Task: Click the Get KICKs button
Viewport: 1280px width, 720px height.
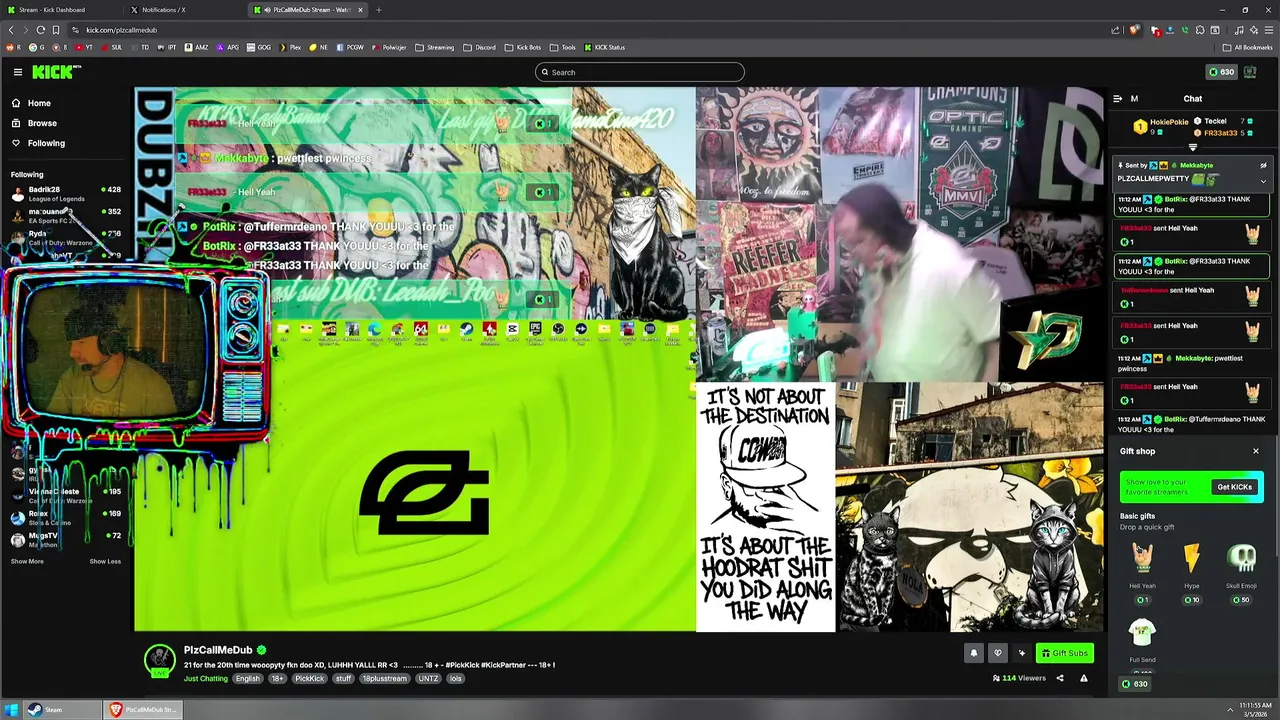Action: [1234, 487]
